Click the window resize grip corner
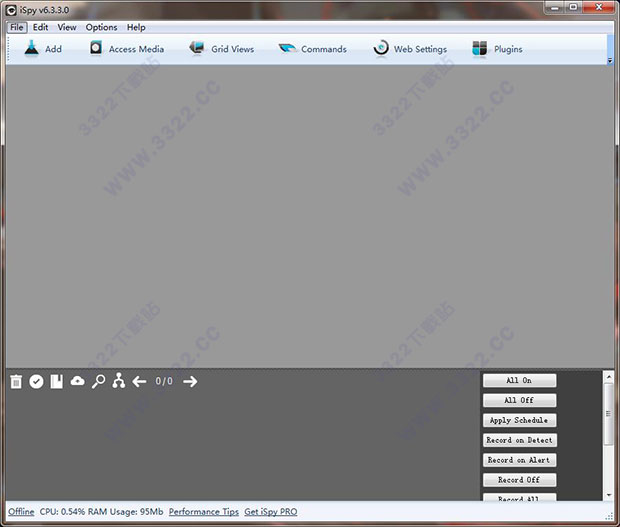This screenshot has height=527, width=620. 609,516
